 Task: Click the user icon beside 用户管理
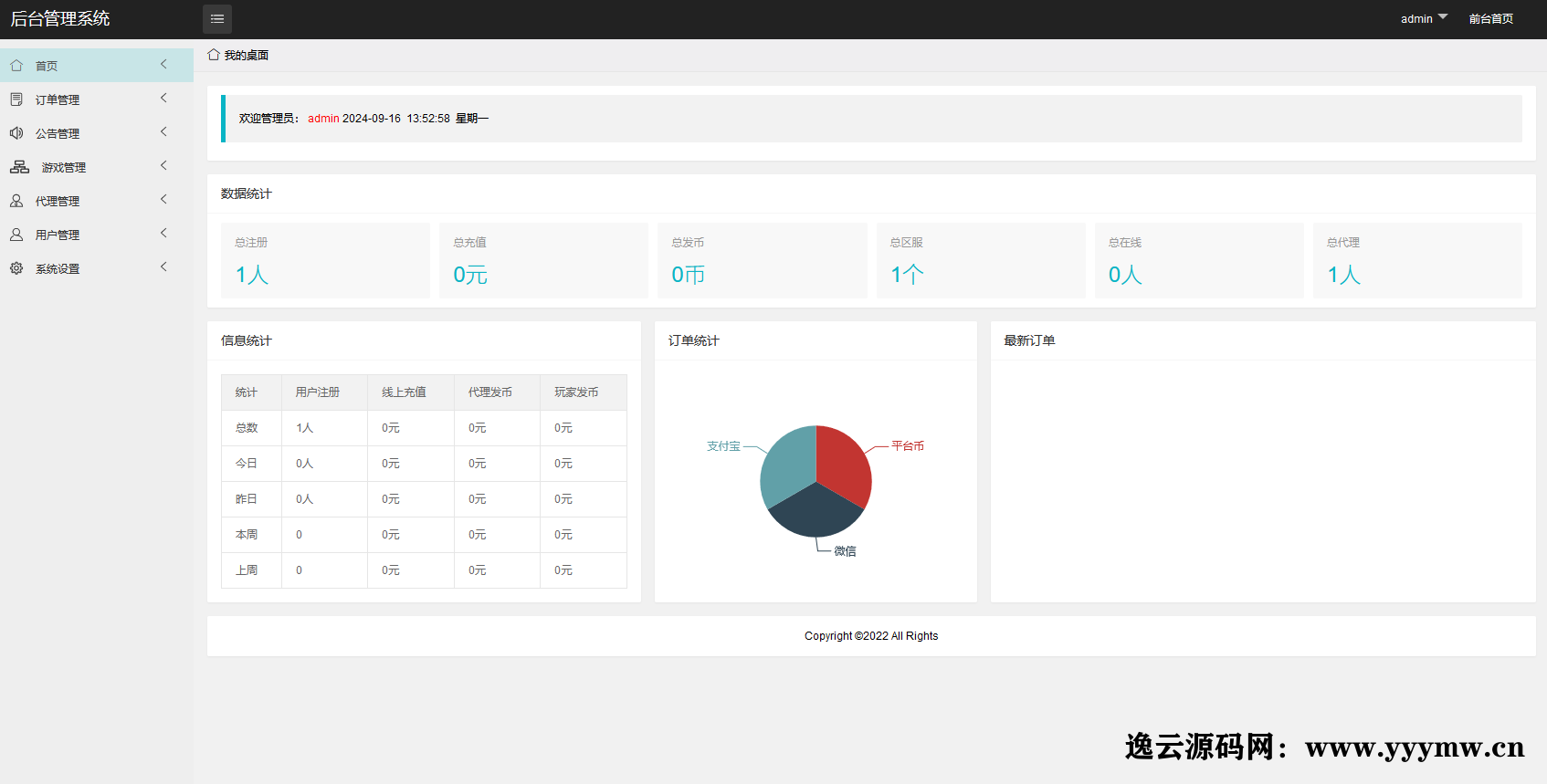coord(16,235)
